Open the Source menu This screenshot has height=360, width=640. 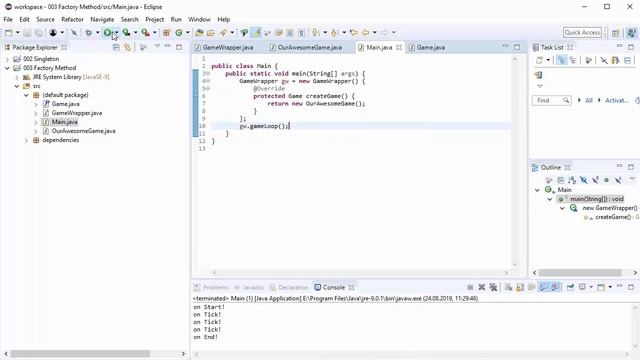[x=45, y=19]
